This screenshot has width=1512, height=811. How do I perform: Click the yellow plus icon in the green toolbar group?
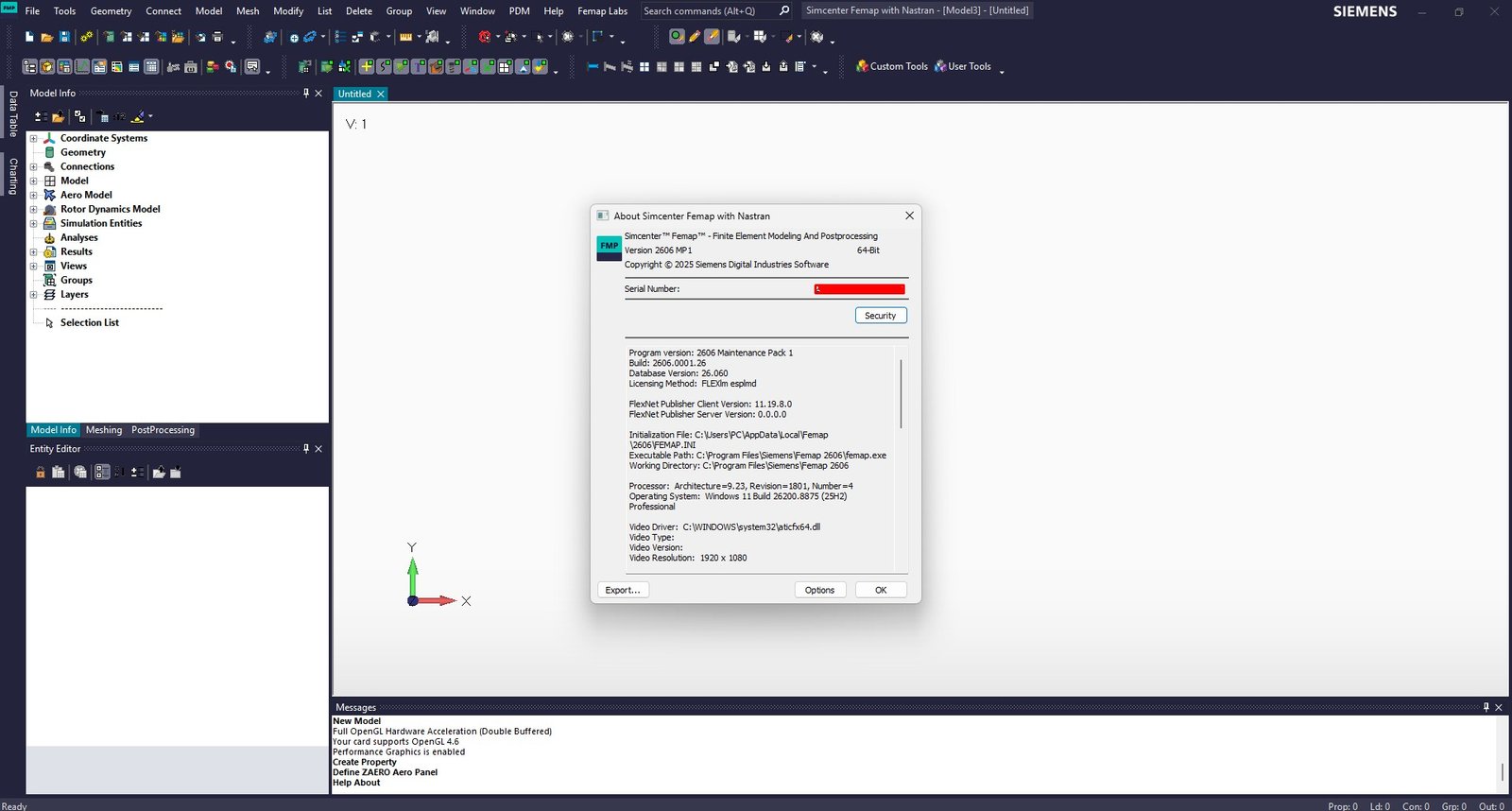click(x=367, y=66)
